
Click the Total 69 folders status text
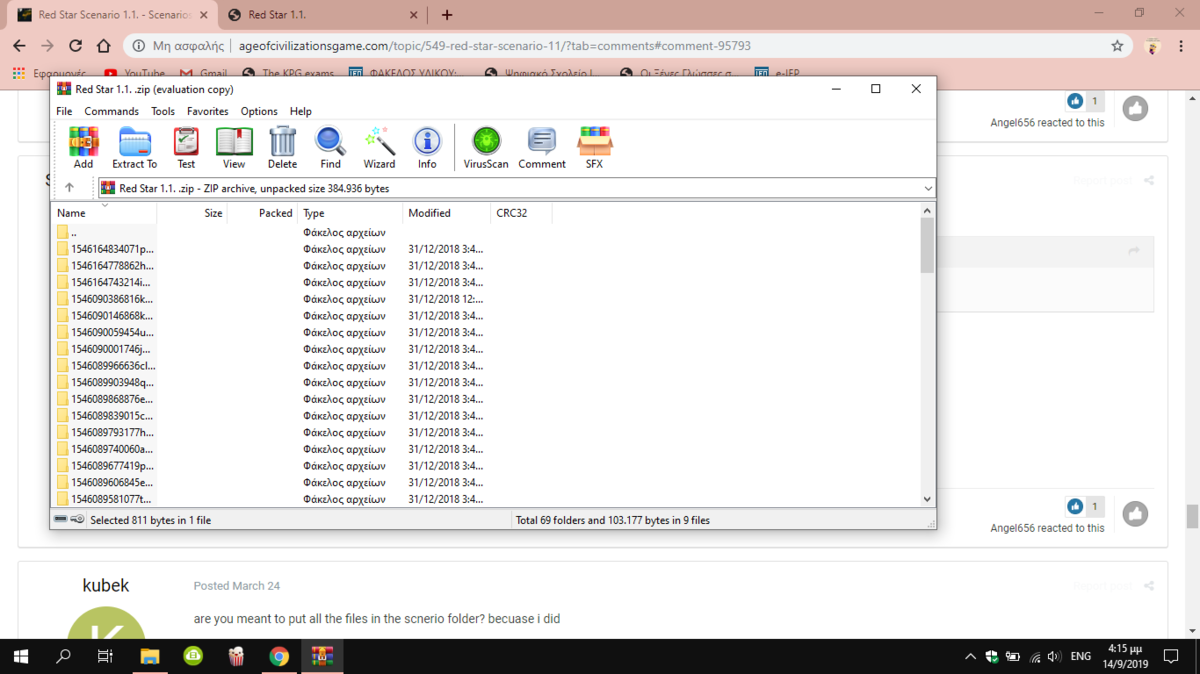(x=612, y=520)
